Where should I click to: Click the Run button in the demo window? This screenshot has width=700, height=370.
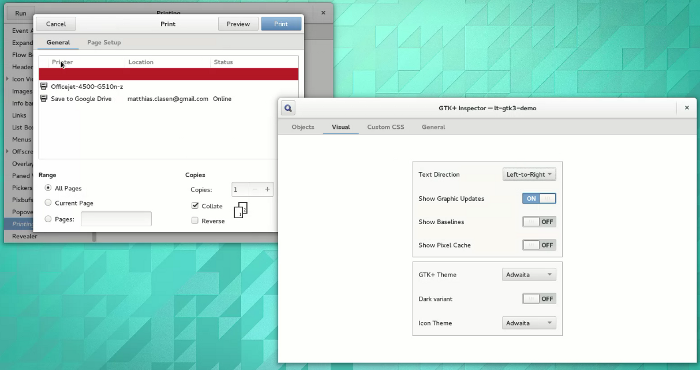point(21,13)
